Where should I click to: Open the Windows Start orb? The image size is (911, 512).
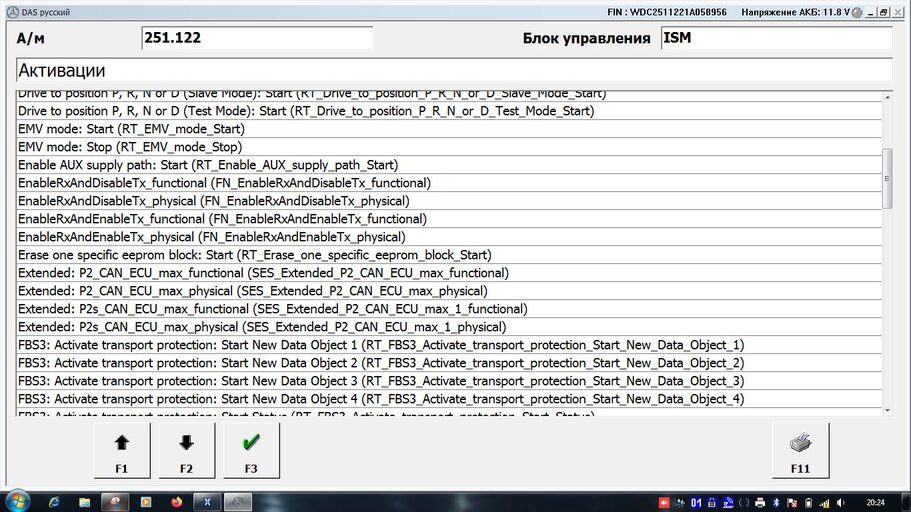17,502
